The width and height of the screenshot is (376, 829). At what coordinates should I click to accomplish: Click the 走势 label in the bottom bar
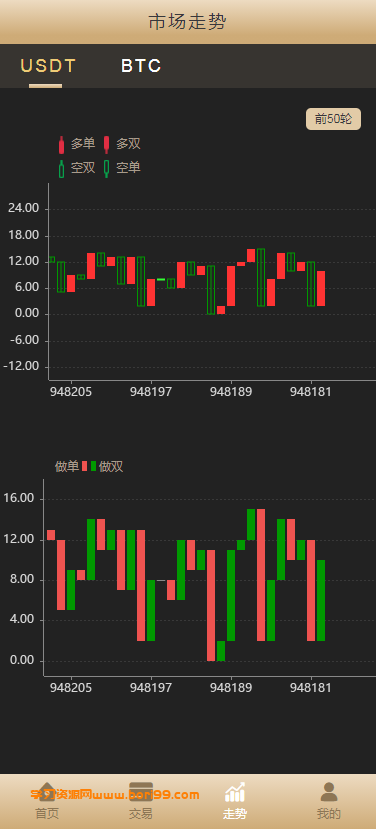tap(235, 813)
